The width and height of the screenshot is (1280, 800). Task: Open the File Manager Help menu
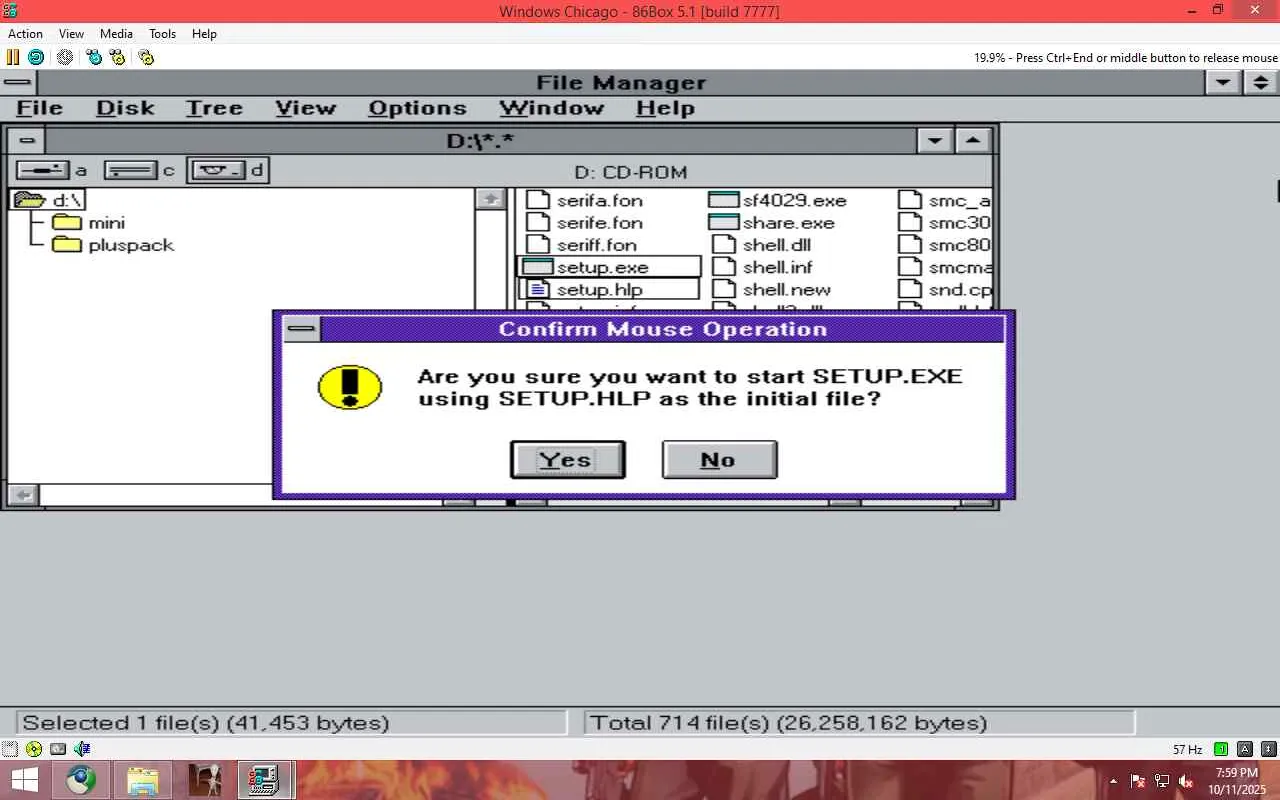(665, 108)
